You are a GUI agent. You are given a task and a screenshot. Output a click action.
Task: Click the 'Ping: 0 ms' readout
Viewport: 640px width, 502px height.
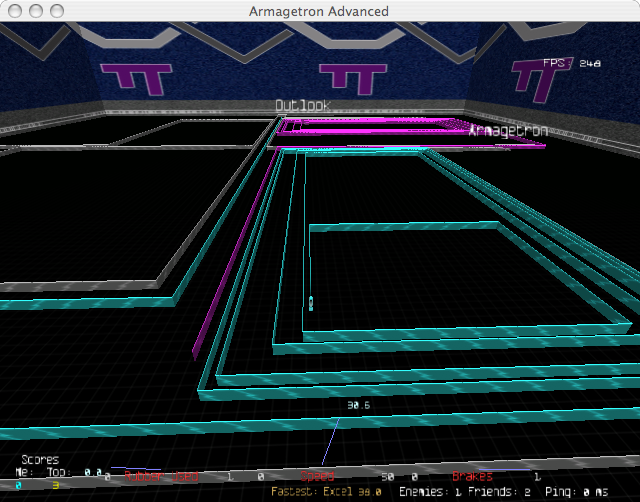tap(576, 492)
